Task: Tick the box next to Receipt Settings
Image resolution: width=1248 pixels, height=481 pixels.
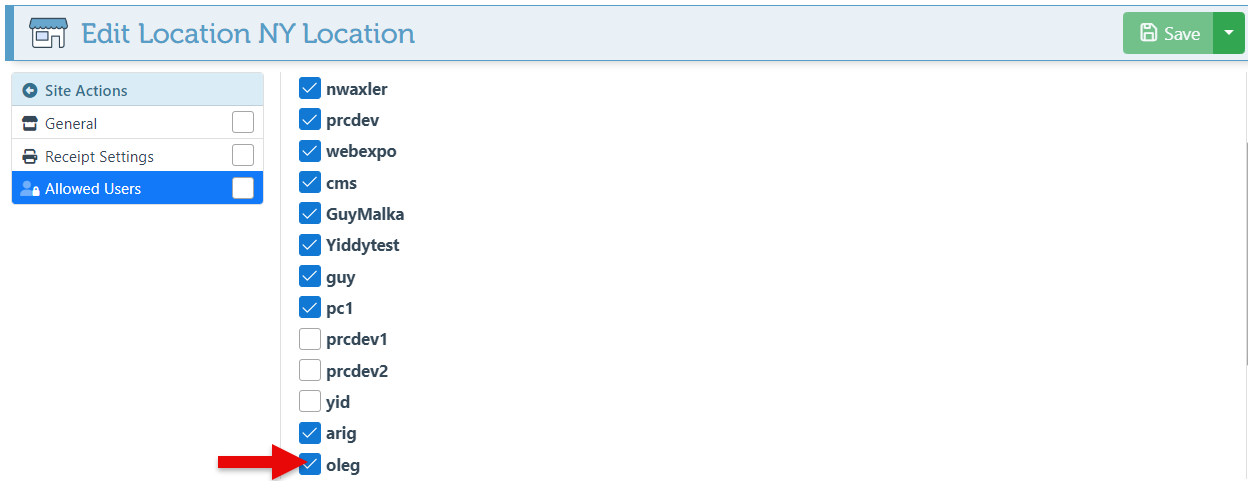Action: pyautogui.click(x=243, y=156)
